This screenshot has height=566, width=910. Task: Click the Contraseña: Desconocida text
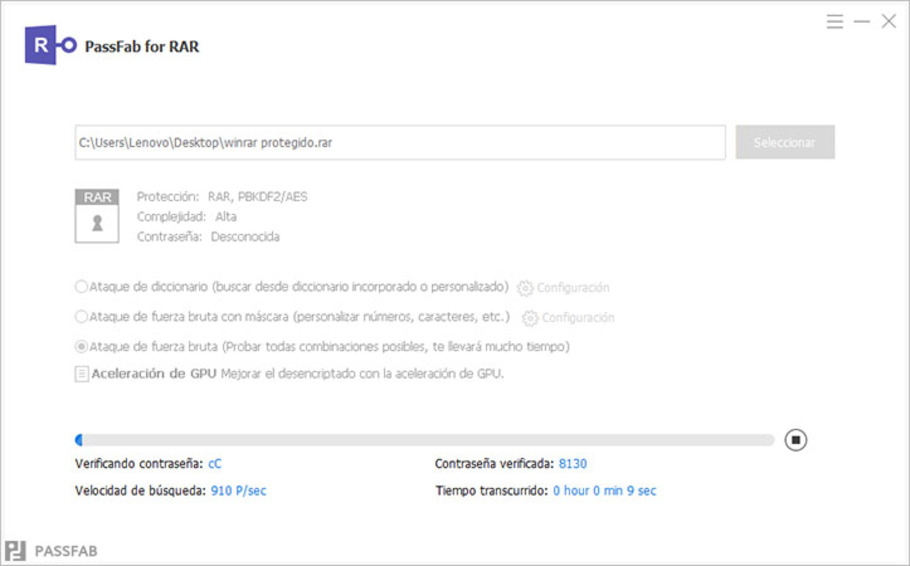[x=208, y=237]
